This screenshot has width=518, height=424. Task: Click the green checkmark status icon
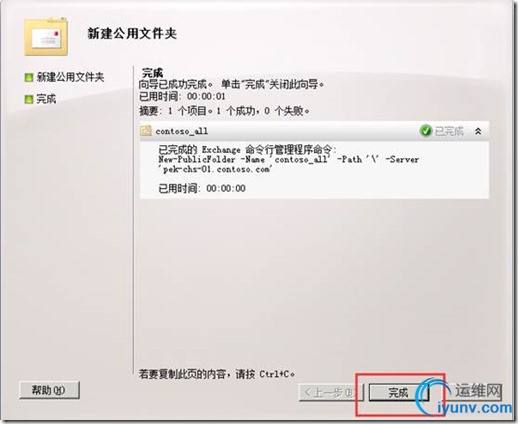[x=425, y=131]
